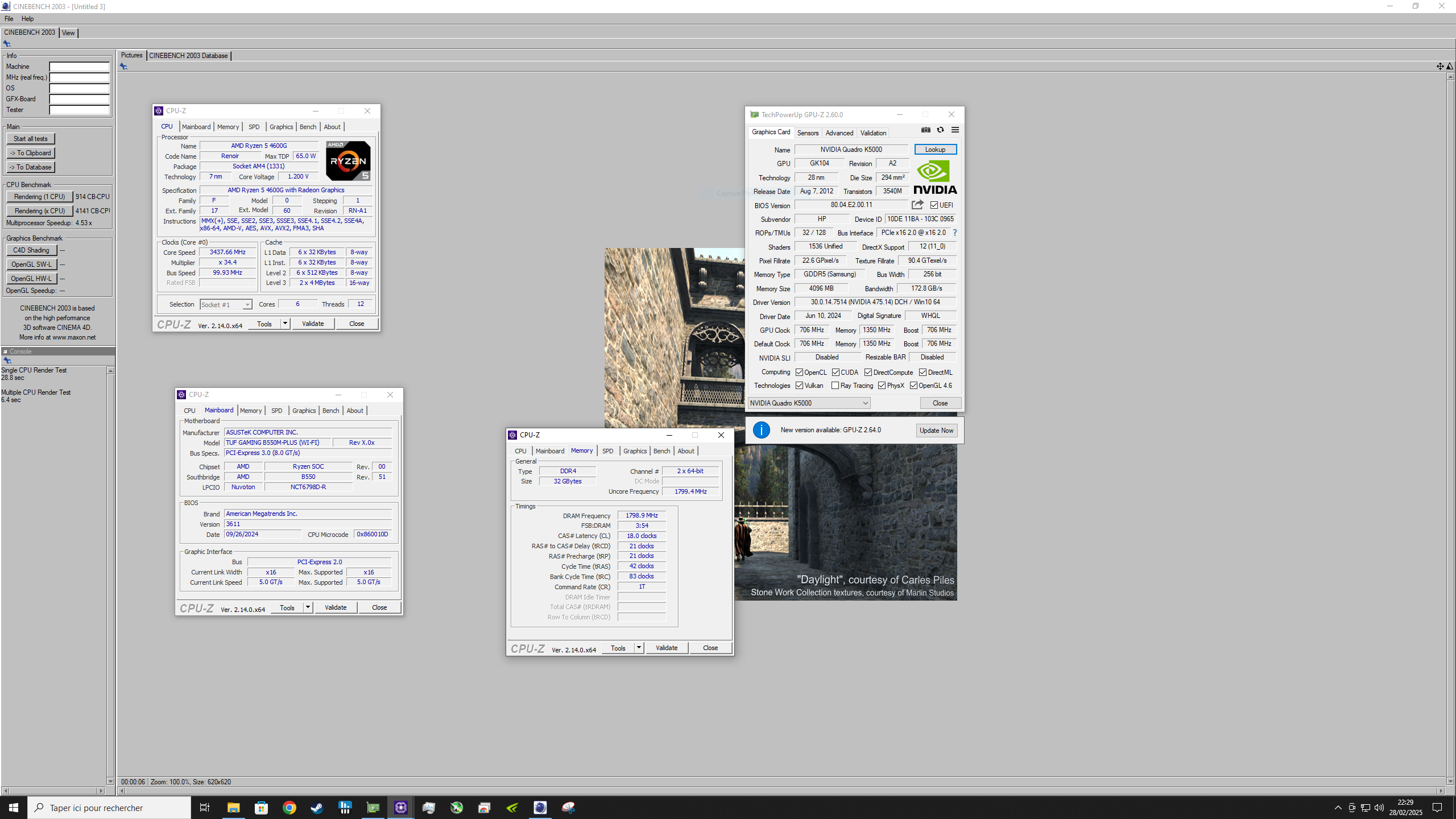Show hidden system tray icons
The height and width of the screenshot is (819, 1456).
pyautogui.click(x=1338, y=808)
